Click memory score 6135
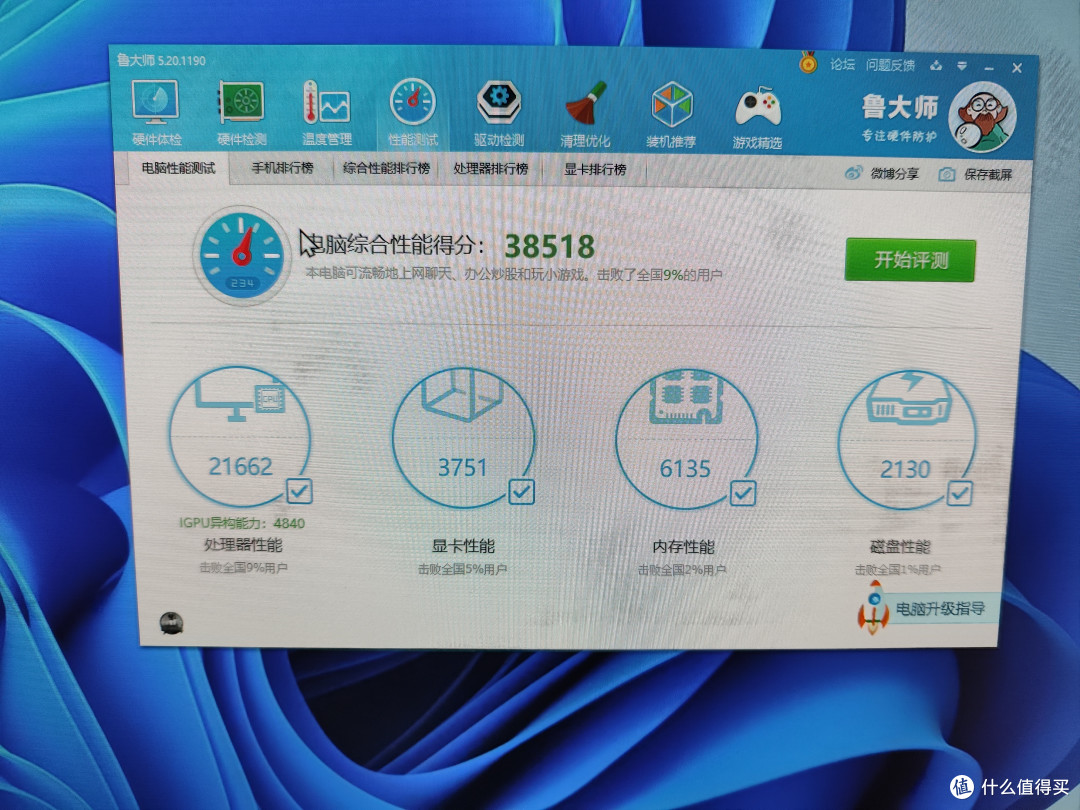The height and width of the screenshot is (810, 1080). pos(685,469)
